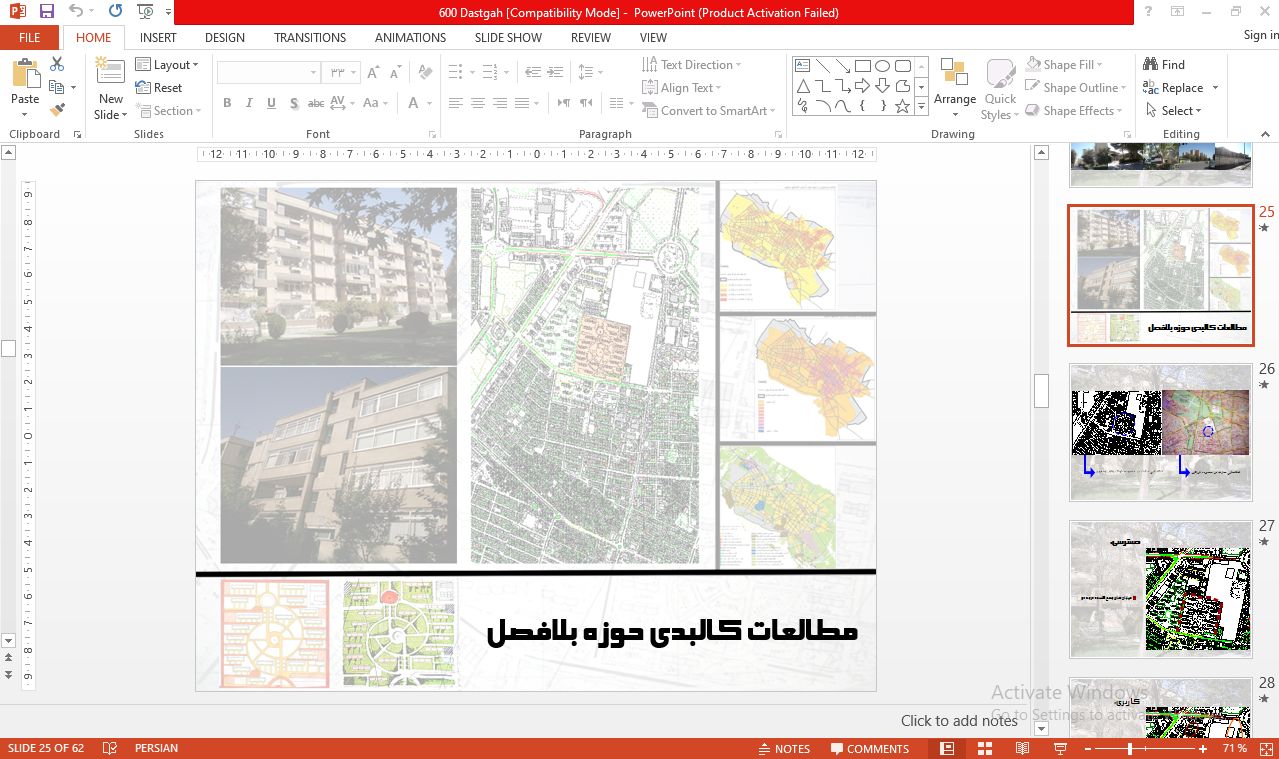The width and height of the screenshot is (1279, 759).
Task: Switch to Slide Sorter view
Action: point(985,748)
